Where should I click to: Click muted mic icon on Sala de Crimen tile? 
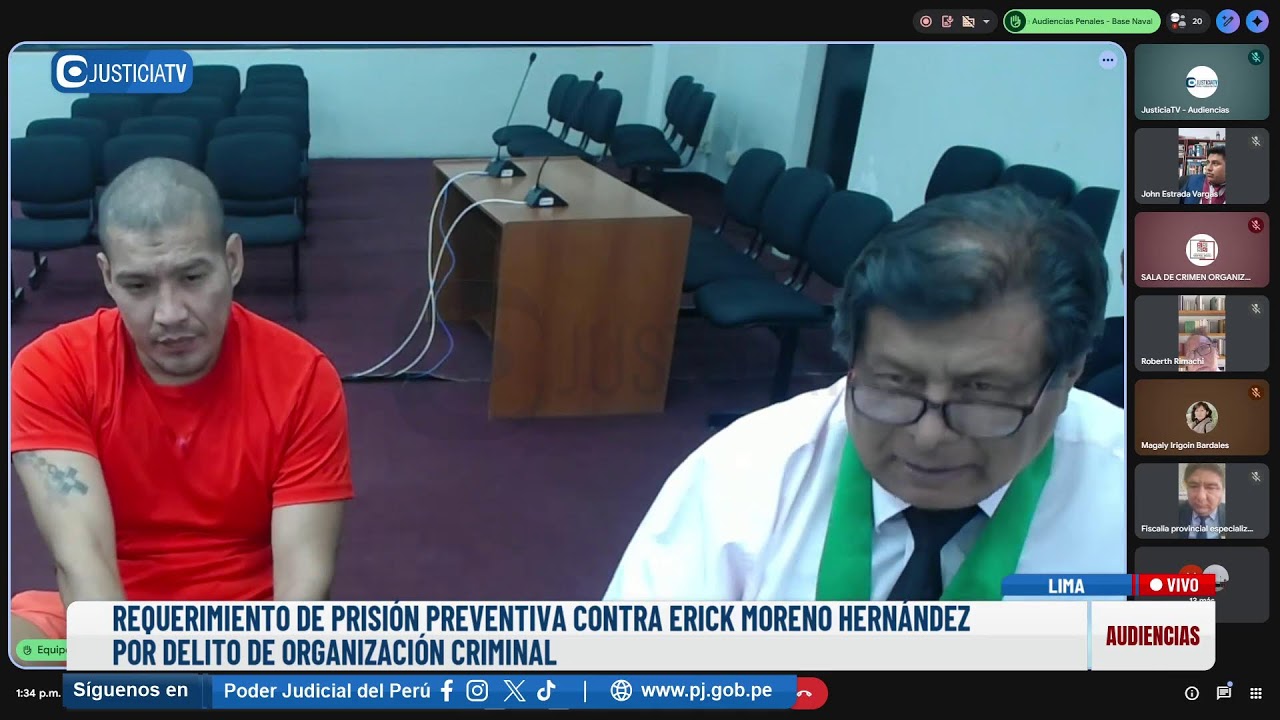point(1255,225)
